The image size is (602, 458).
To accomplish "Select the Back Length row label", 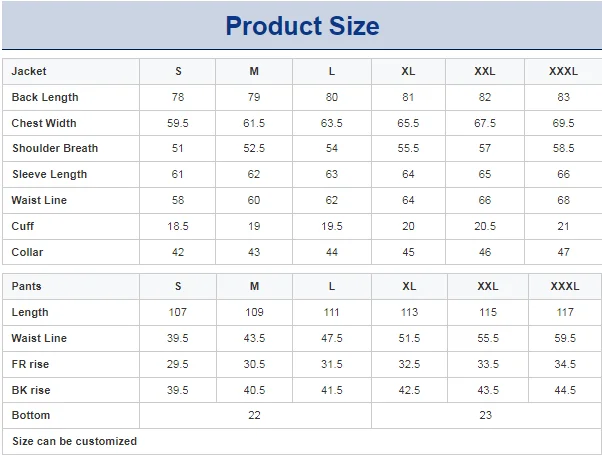I will [45, 98].
